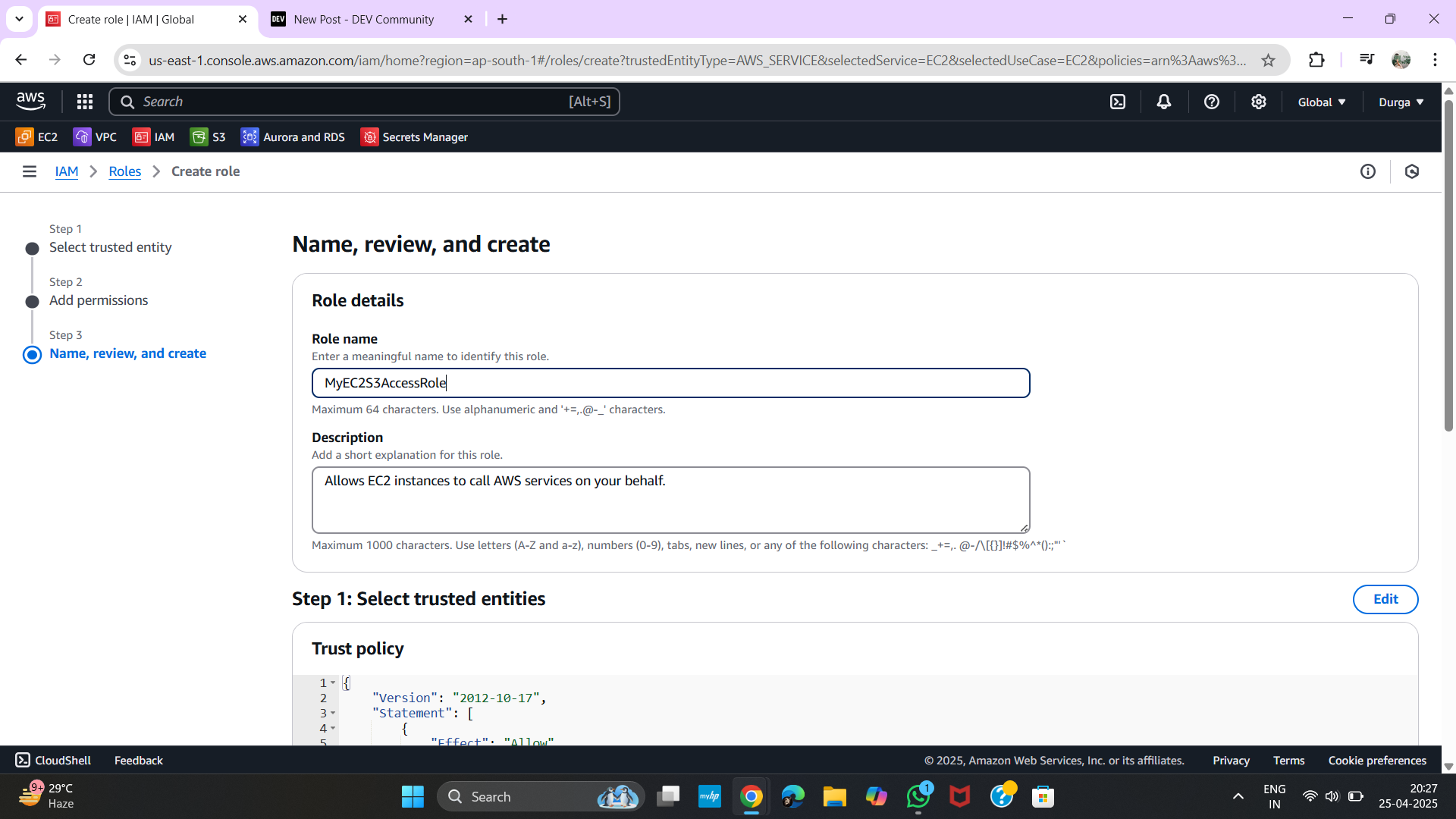Go to Step 2 Add permissions
Screen dimensions: 1456x819
tap(99, 300)
